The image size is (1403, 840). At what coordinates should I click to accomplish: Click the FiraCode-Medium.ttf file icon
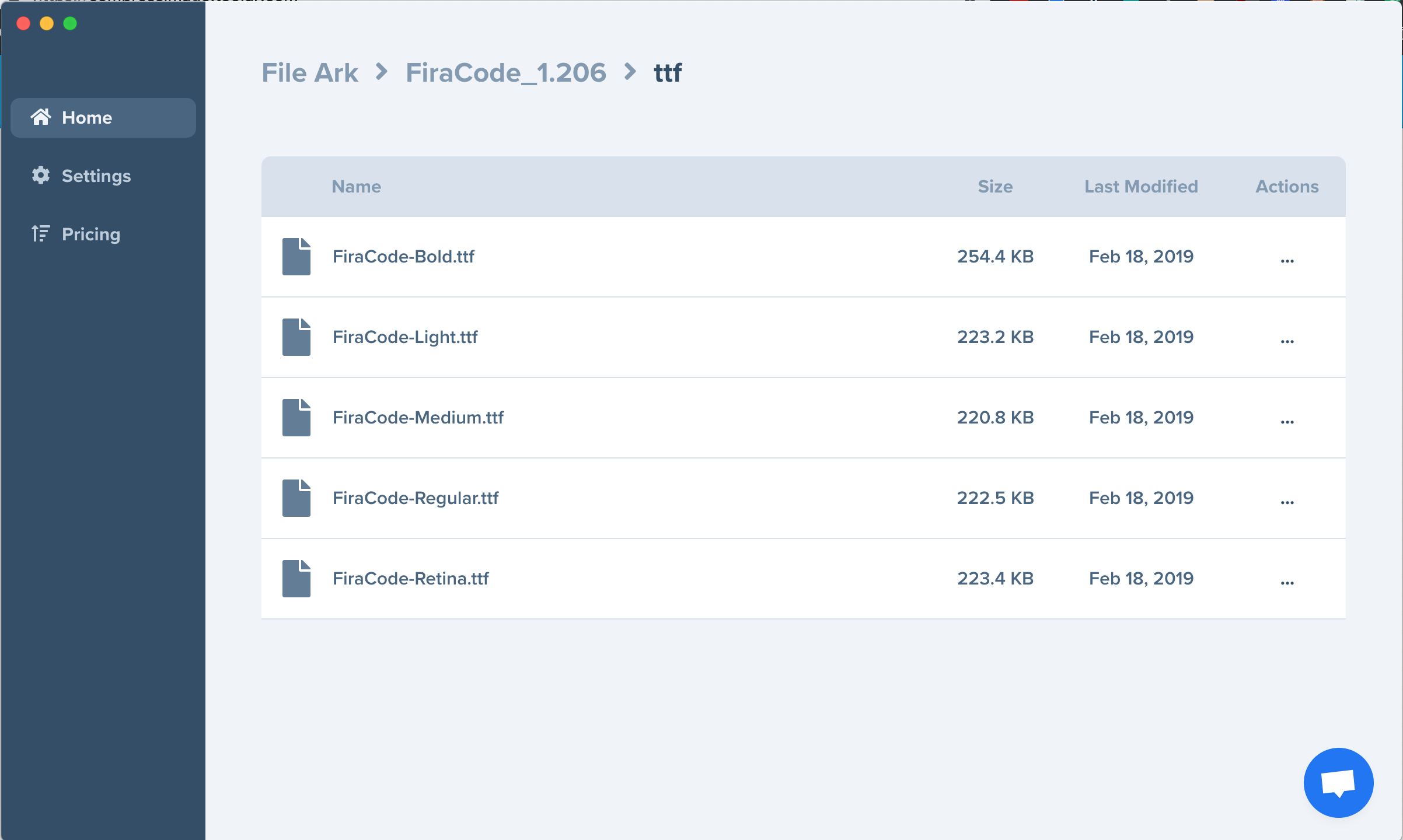click(295, 417)
